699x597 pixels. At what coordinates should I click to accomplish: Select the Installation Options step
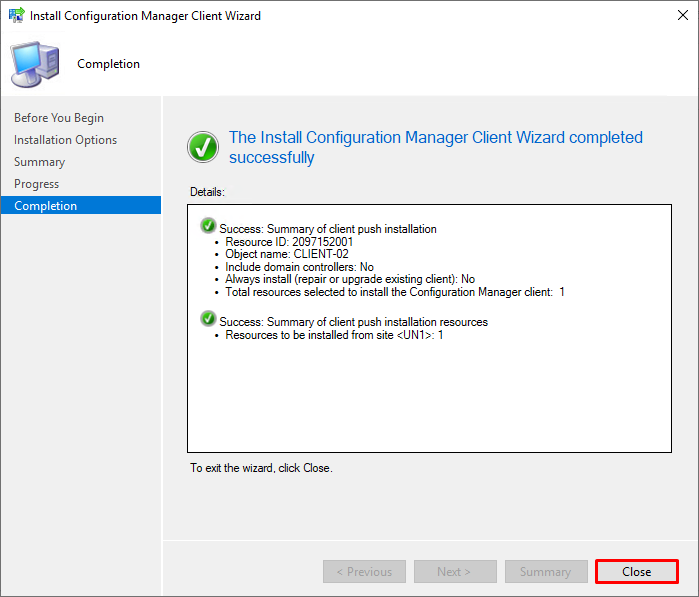pos(66,140)
